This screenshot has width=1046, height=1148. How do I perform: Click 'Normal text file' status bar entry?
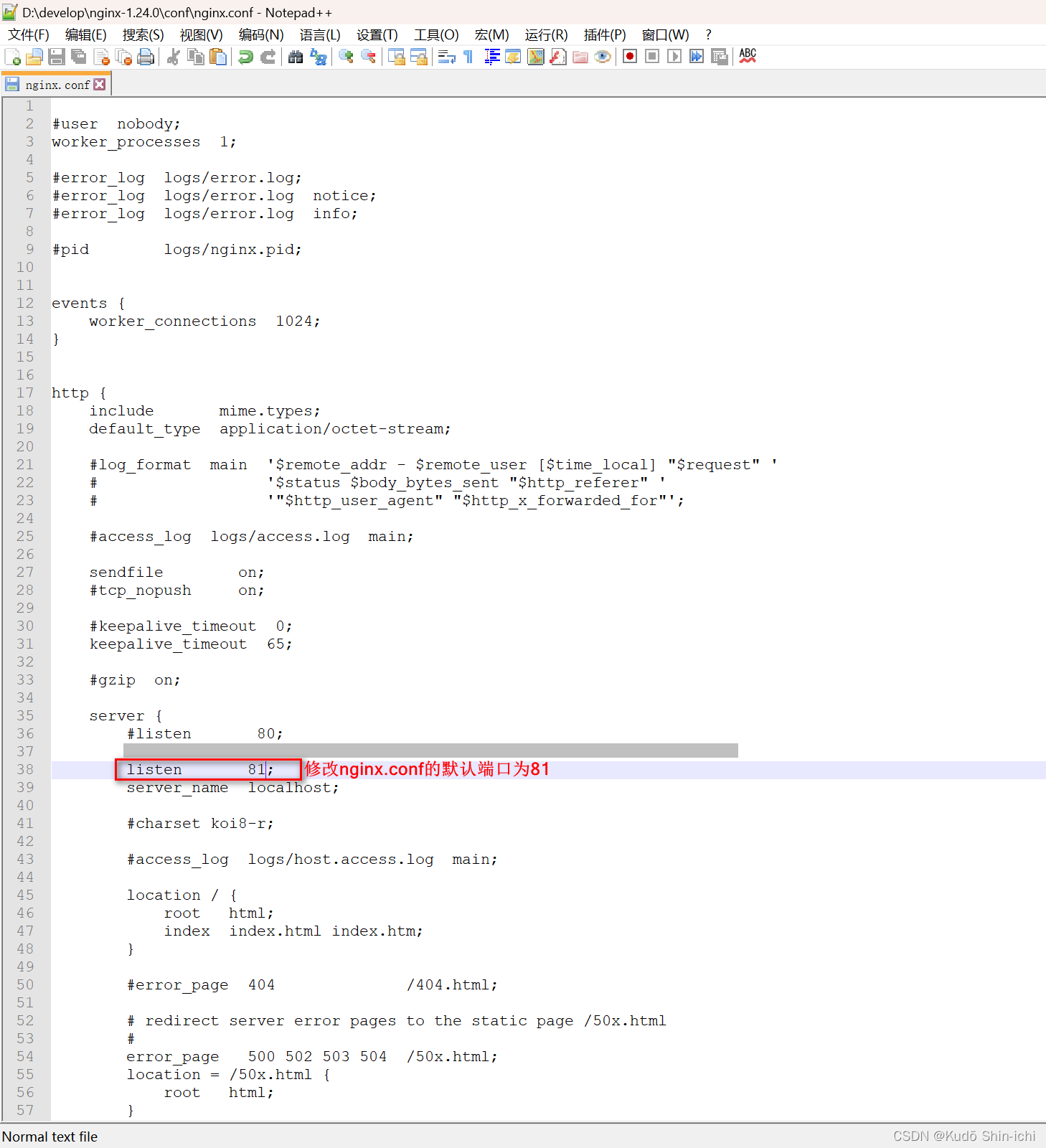(x=50, y=1137)
